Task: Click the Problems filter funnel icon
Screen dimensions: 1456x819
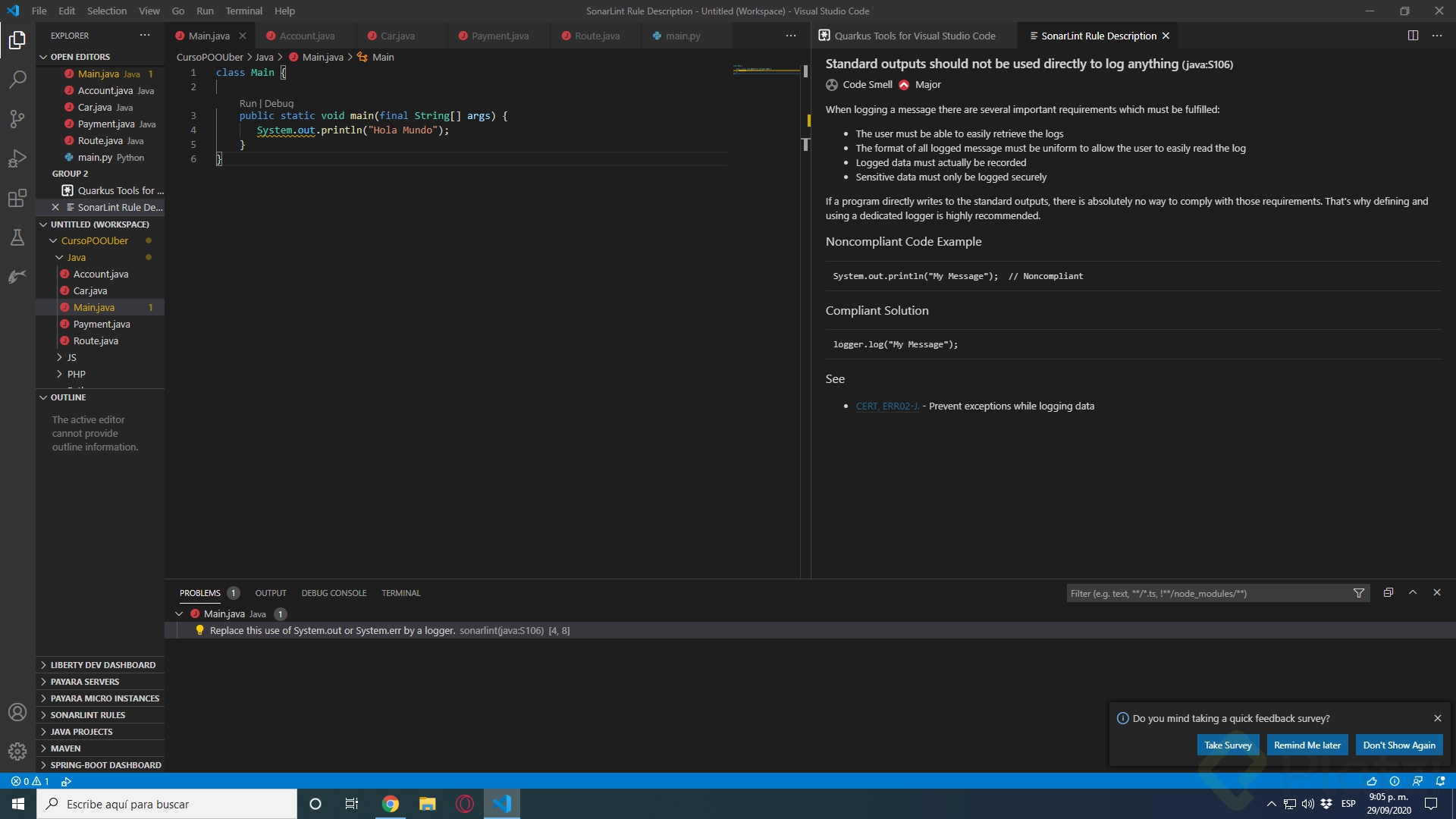Action: [x=1359, y=593]
